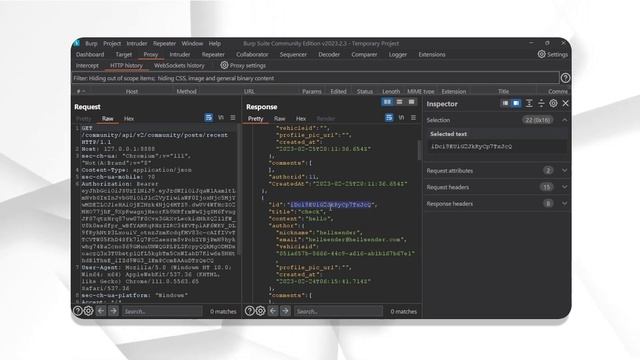Switch to the Decoder tab
The image size is (640, 360).
[x=329, y=54]
